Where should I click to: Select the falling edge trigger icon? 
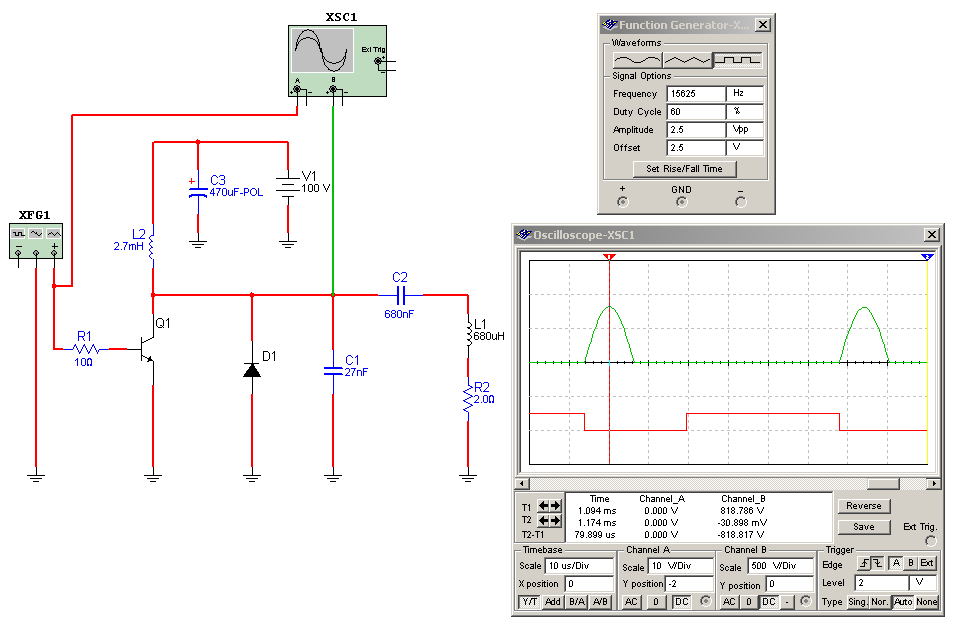[877, 563]
